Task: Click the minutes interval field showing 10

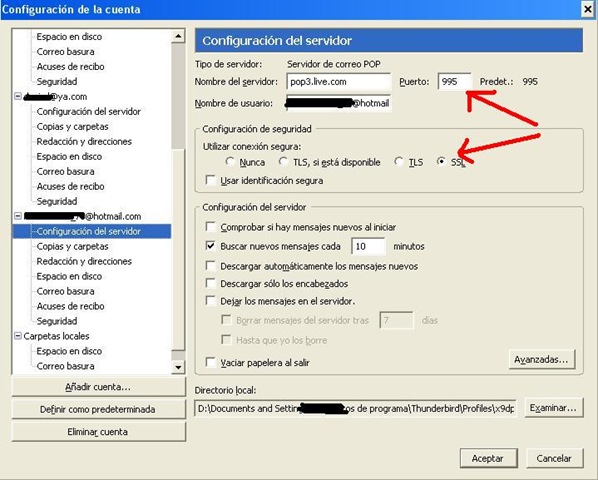Action: [x=368, y=246]
